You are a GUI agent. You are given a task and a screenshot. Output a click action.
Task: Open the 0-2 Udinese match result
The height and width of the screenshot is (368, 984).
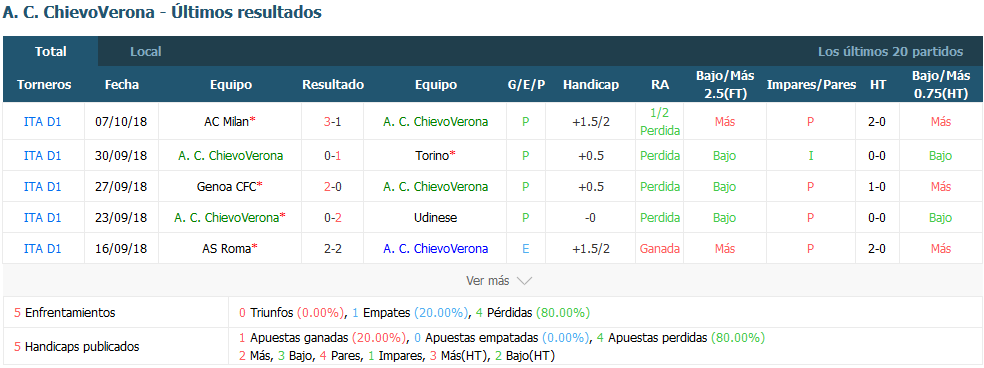pos(333,217)
